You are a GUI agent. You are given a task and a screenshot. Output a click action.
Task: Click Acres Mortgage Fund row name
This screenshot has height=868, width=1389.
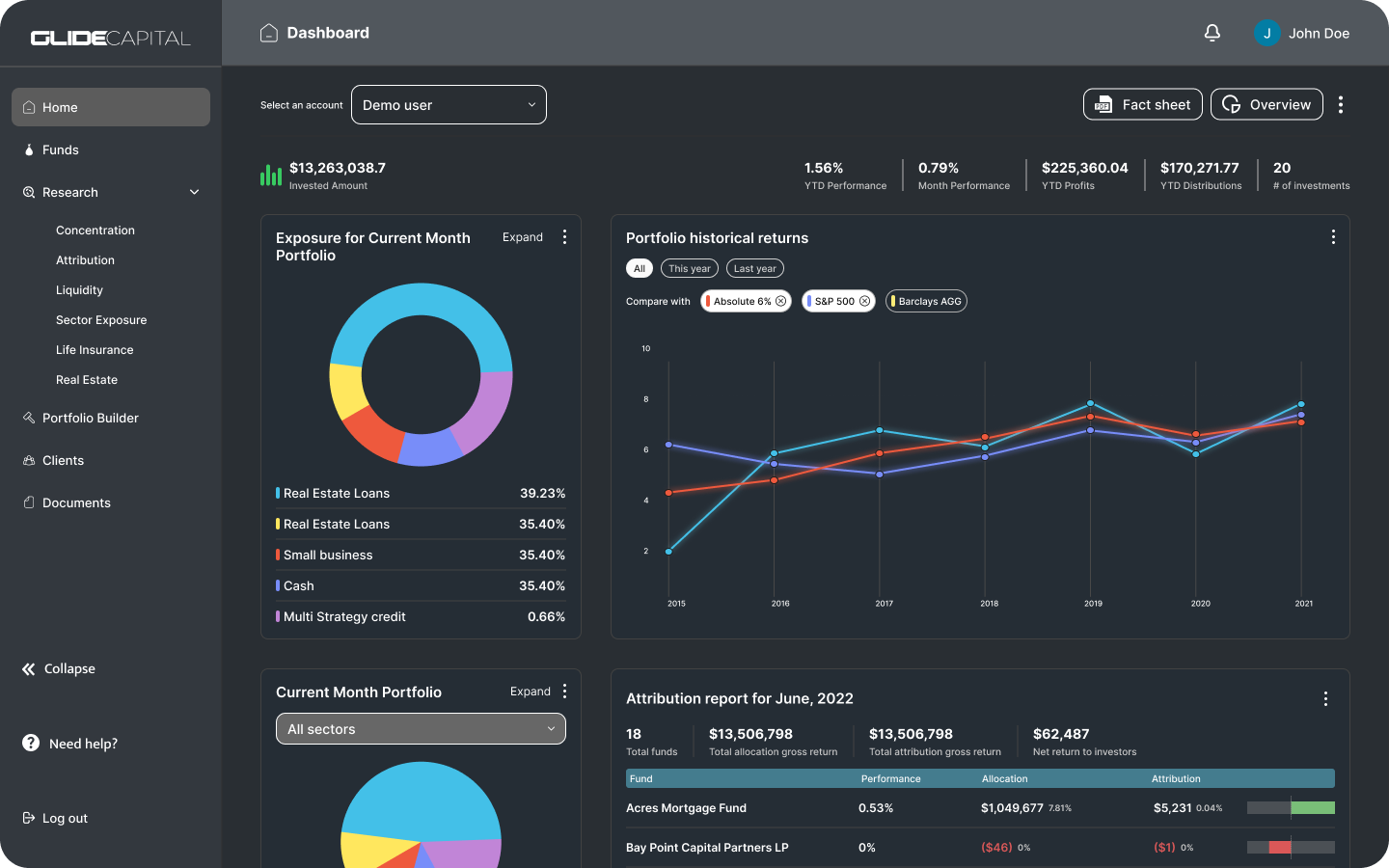click(686, 808)
